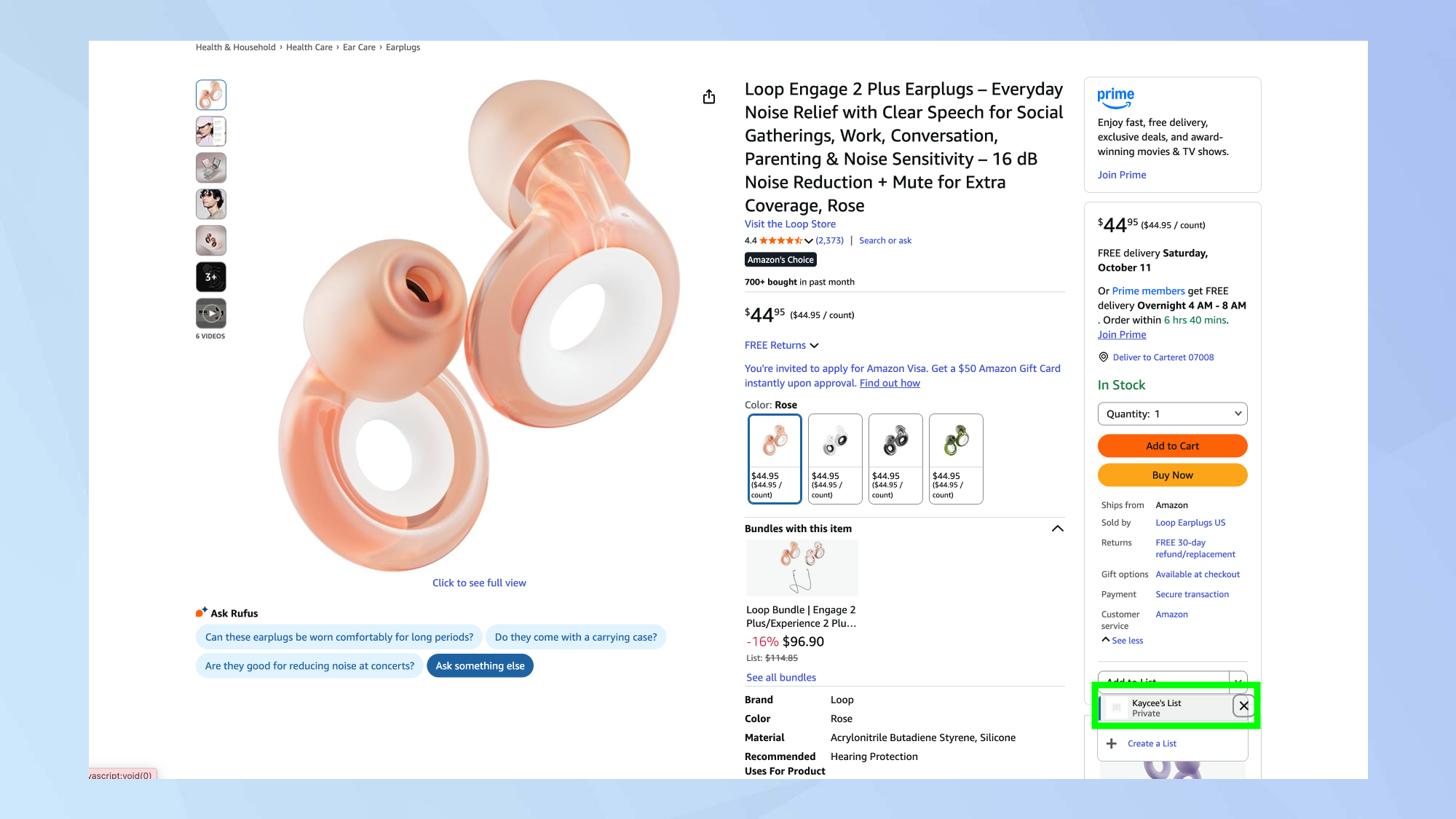This screenshot has width=1456, height=819.
Task: Click the delivery location pin icon
Action: coord(1104,357)
